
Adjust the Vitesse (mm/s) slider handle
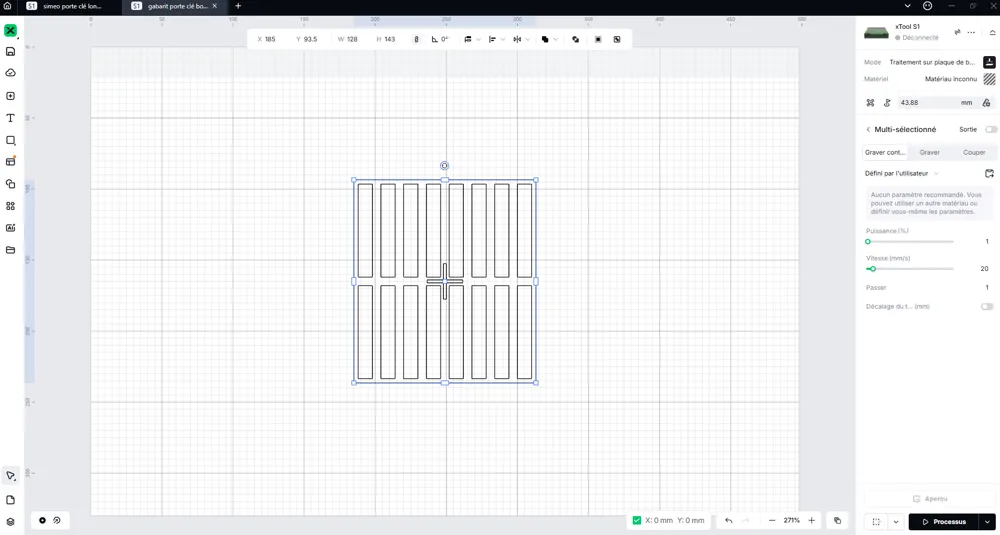tap(872, 268)
